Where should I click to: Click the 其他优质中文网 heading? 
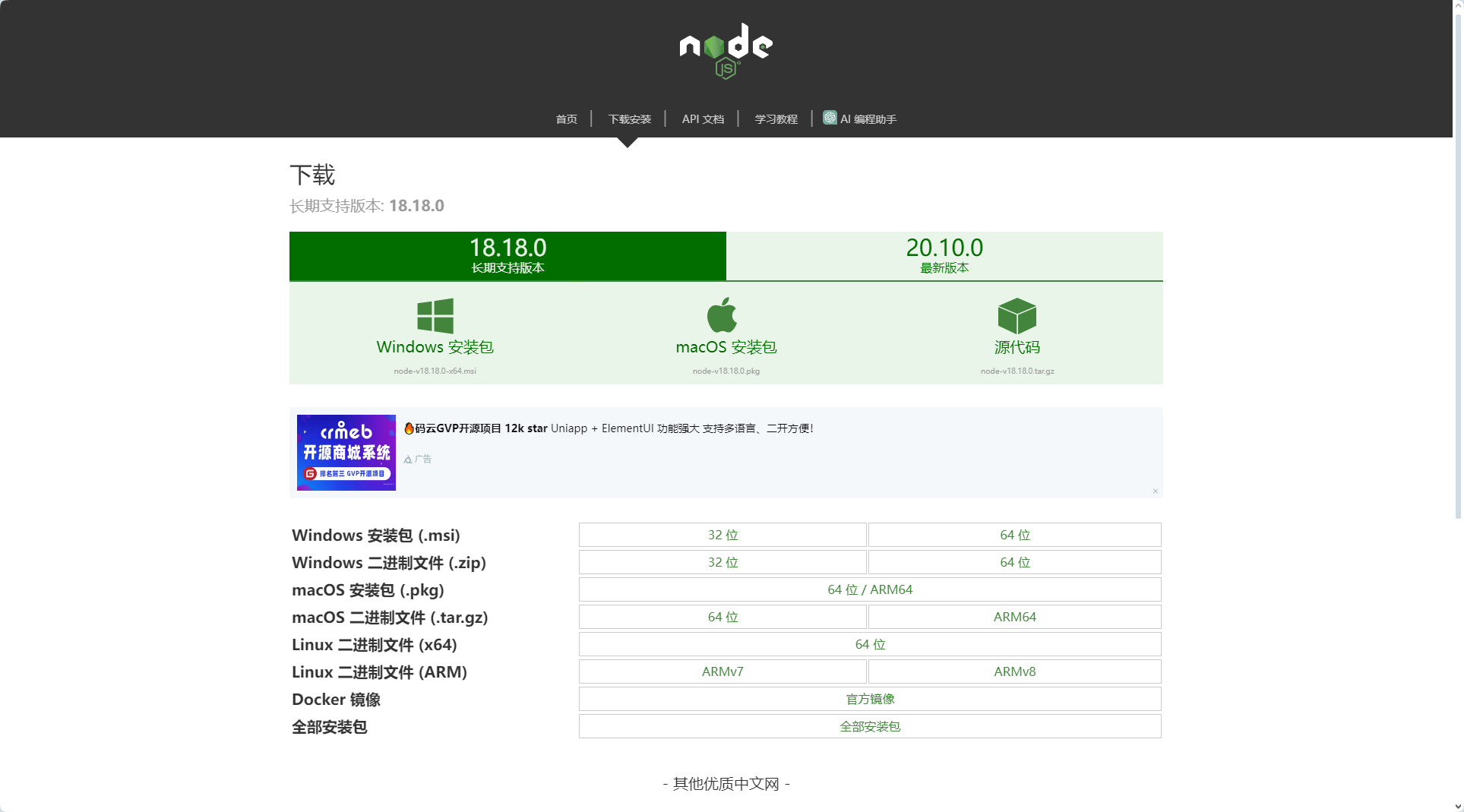coord(726,784)
